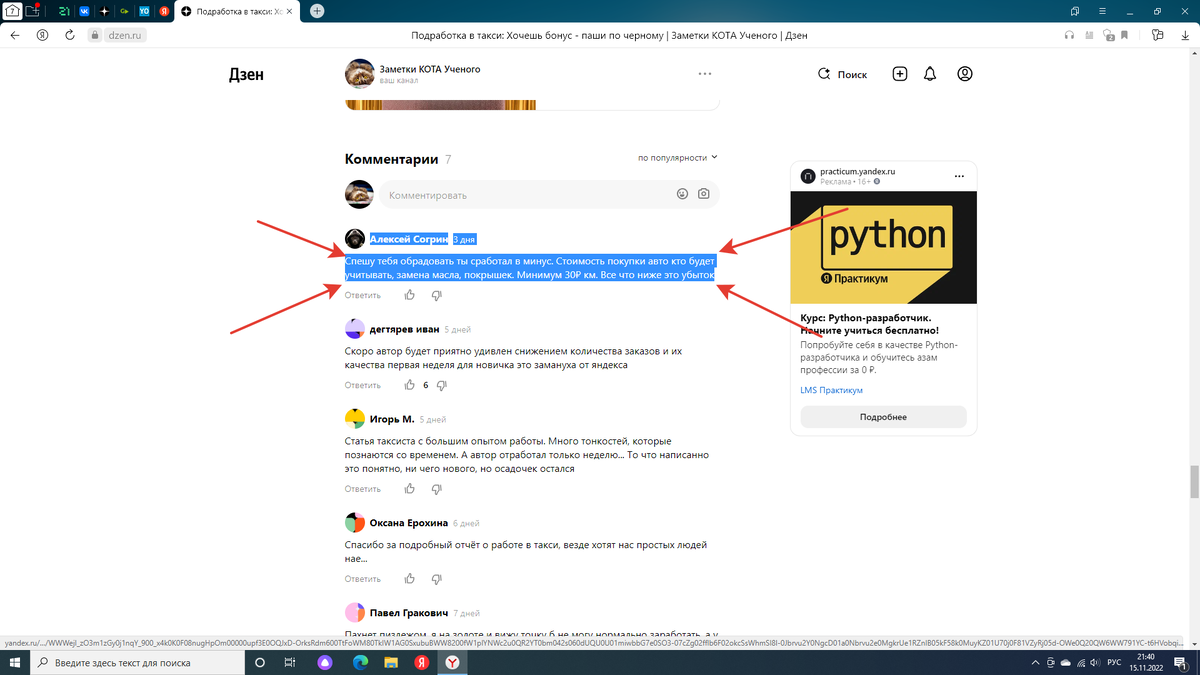This screenshot has width=1200, height=675.
Task: Click the browser back arrow
Action: pos(14,34)
